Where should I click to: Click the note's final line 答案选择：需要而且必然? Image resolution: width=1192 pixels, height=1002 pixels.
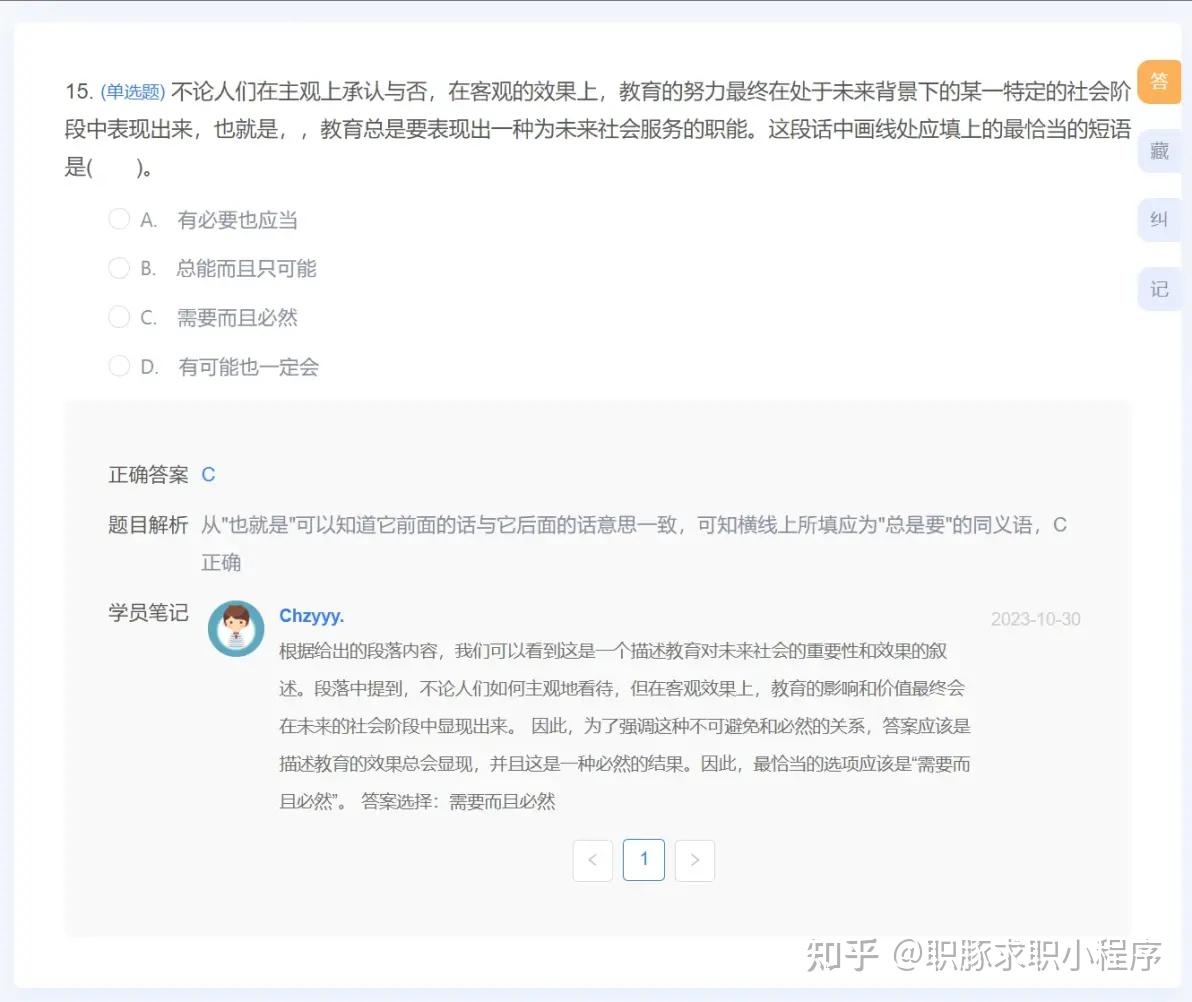[x=458, y=801]
